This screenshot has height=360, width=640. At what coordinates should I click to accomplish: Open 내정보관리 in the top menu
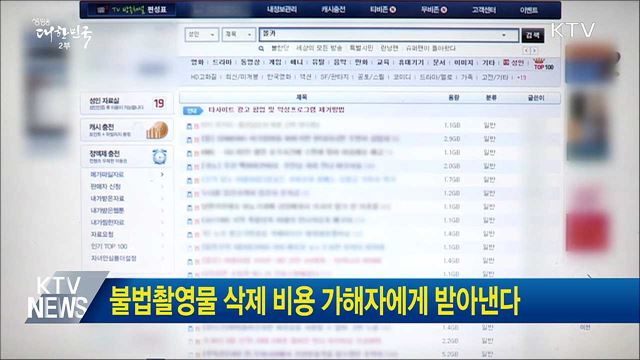282,9
